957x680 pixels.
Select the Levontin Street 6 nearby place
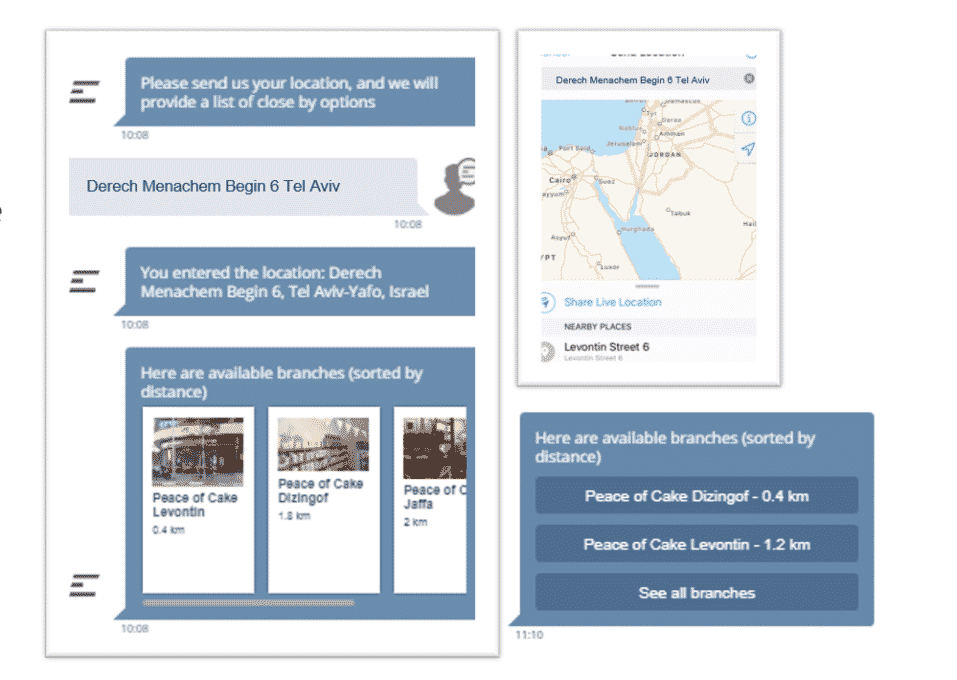coord(648,350)
